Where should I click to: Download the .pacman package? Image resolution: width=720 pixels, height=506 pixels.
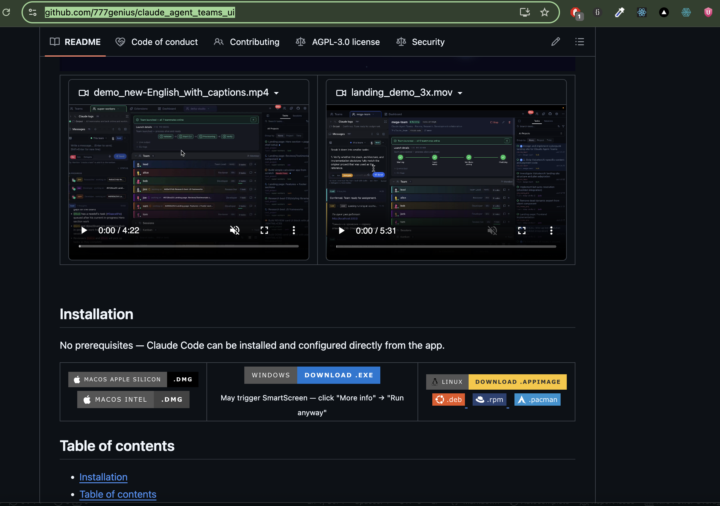537,399
